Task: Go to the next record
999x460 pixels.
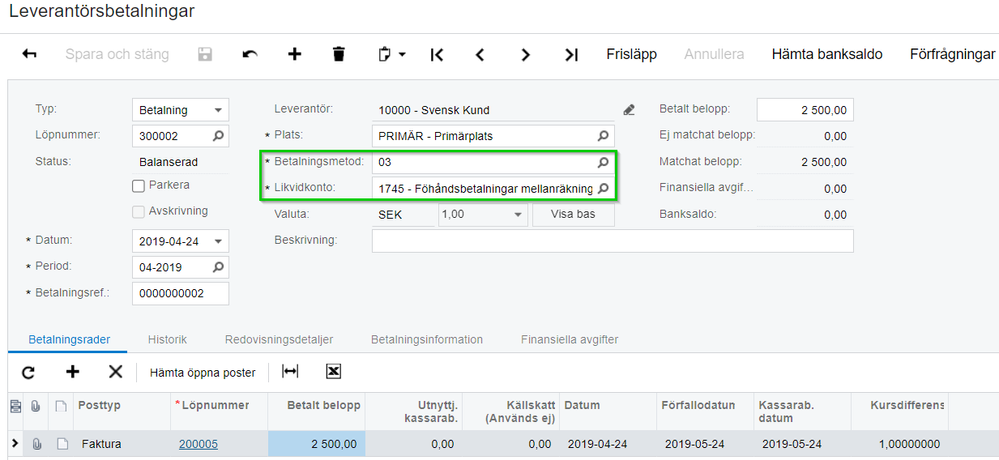Action: point(526,55)
